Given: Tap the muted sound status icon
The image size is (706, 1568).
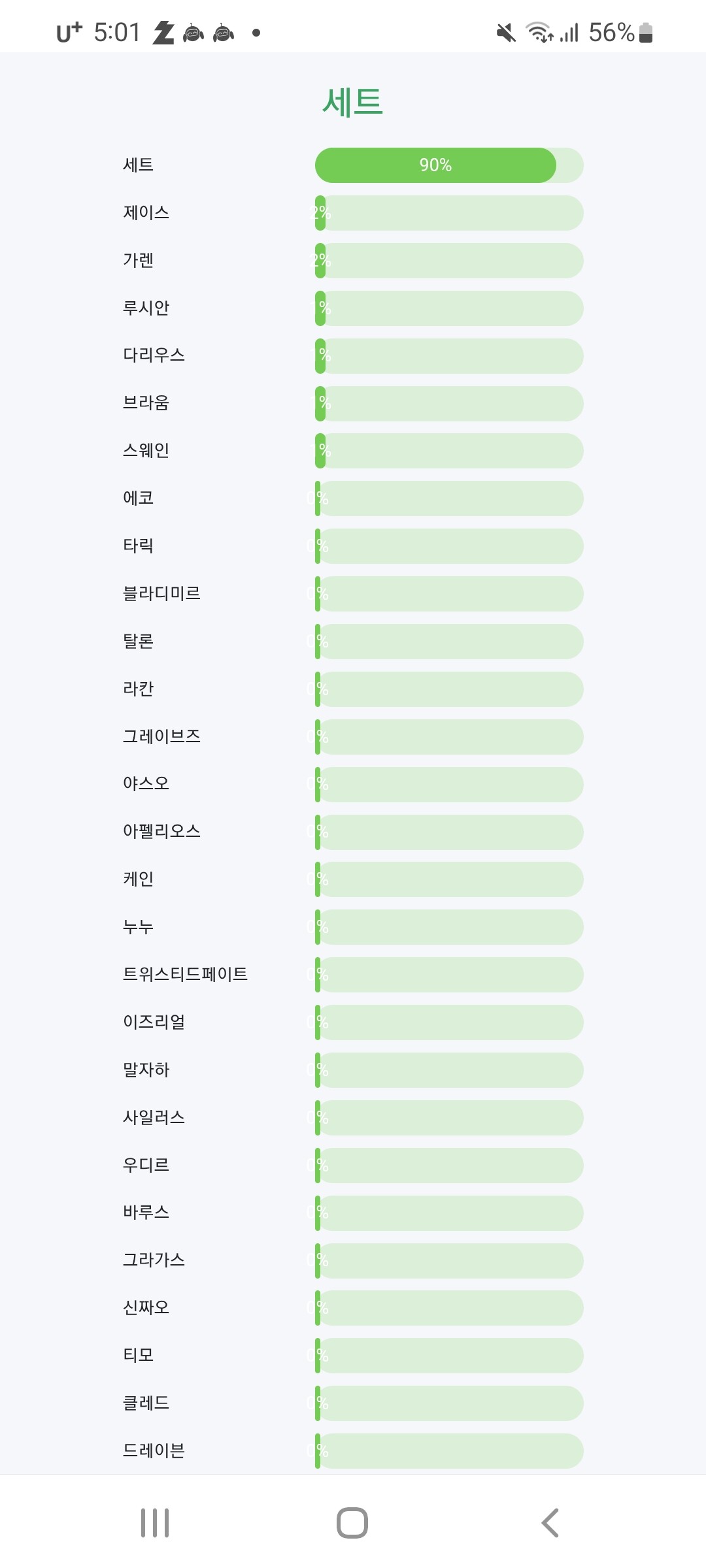Looking at the screenshot, I should click(505, 32).
